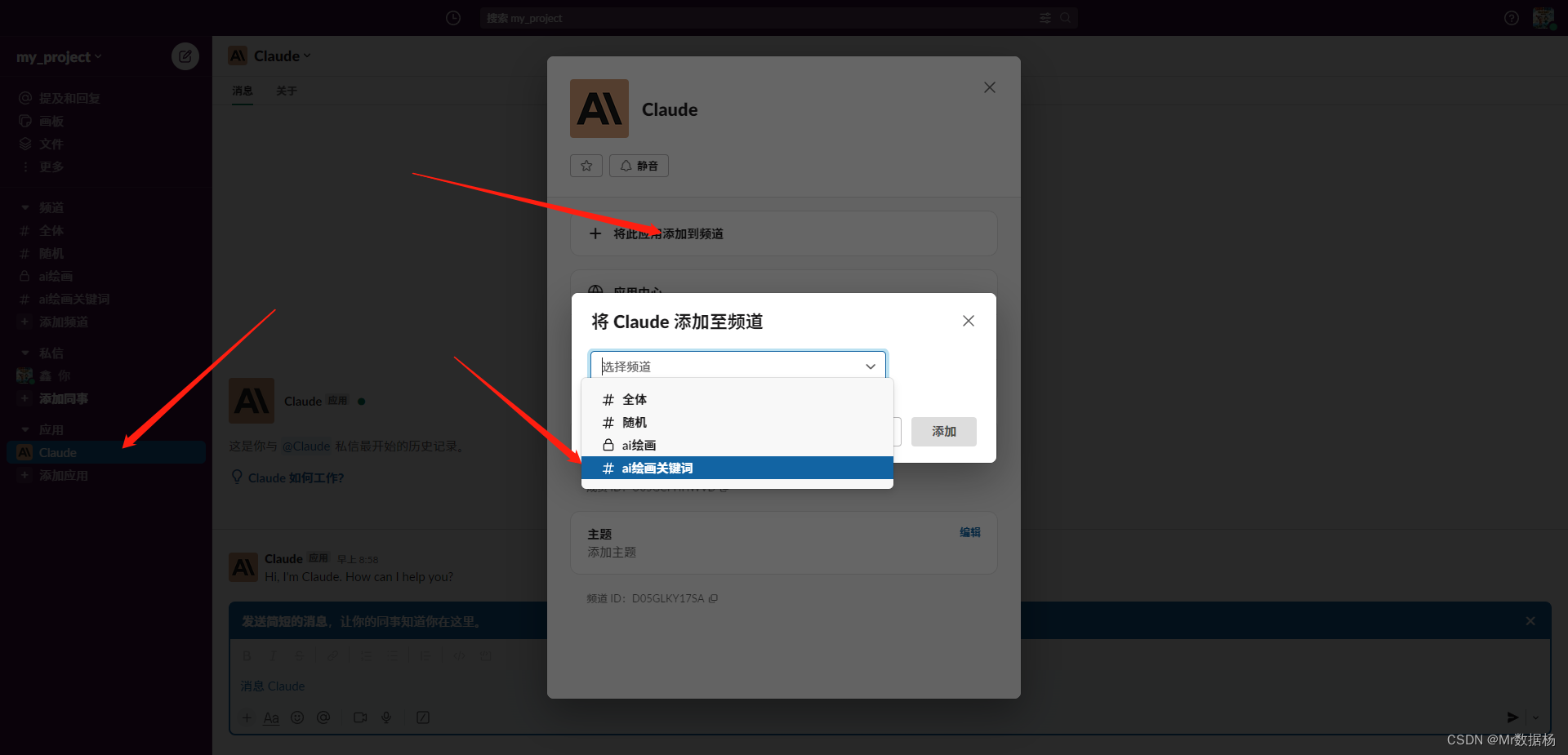Image resolution: width=1568 pixels, height=755 pixels.
Task: Insert an @ mention
Action: [323, 717]
